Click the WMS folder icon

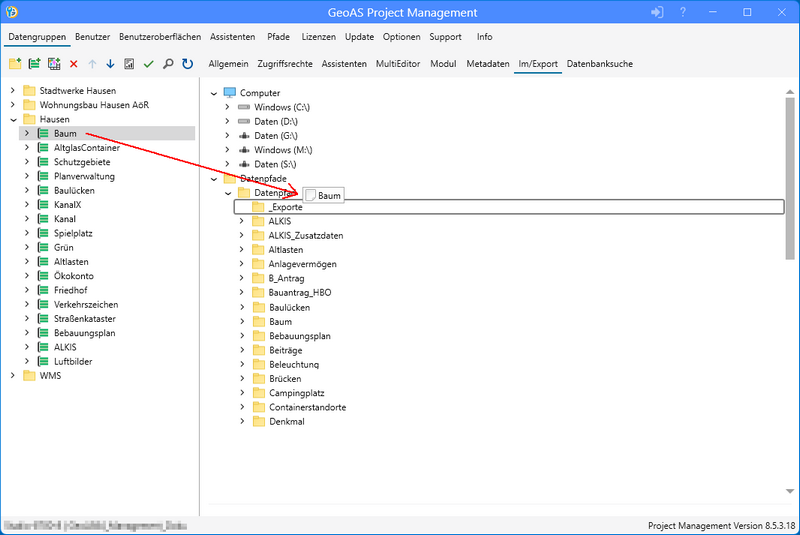tap(30, 376)
